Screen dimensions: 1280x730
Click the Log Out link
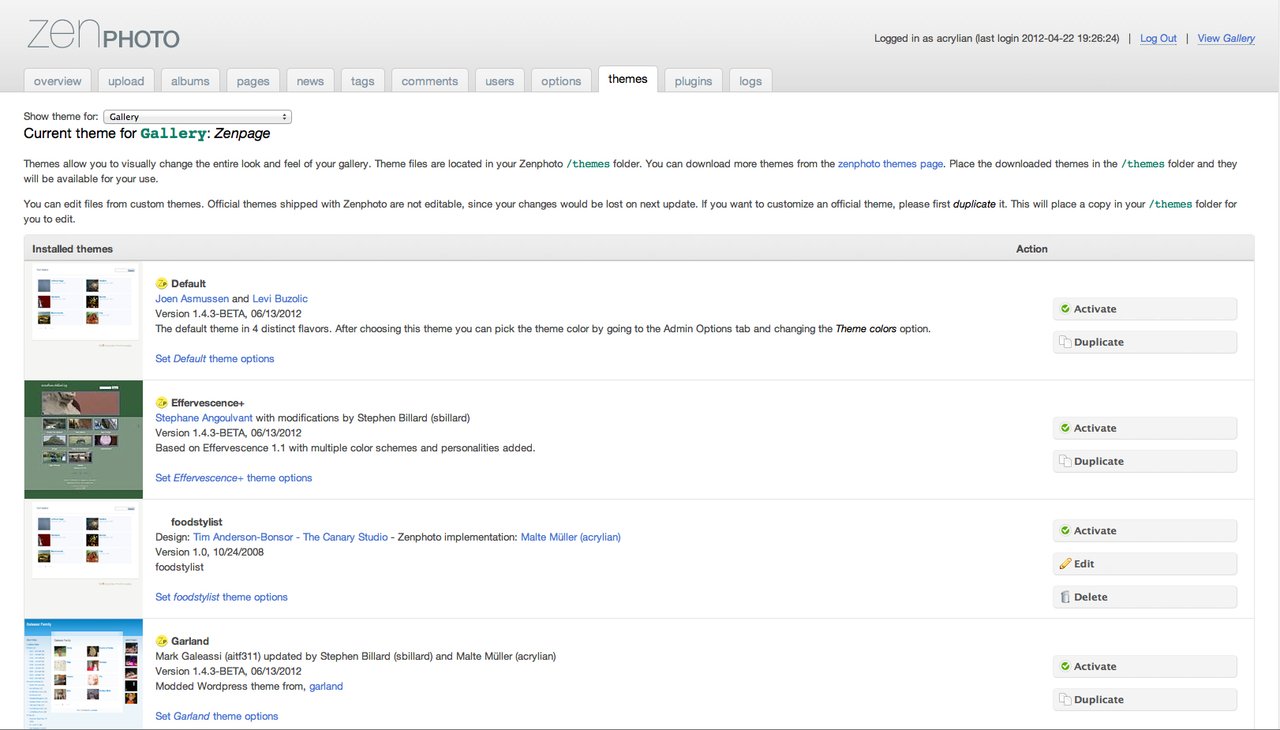click(1158, 39)
